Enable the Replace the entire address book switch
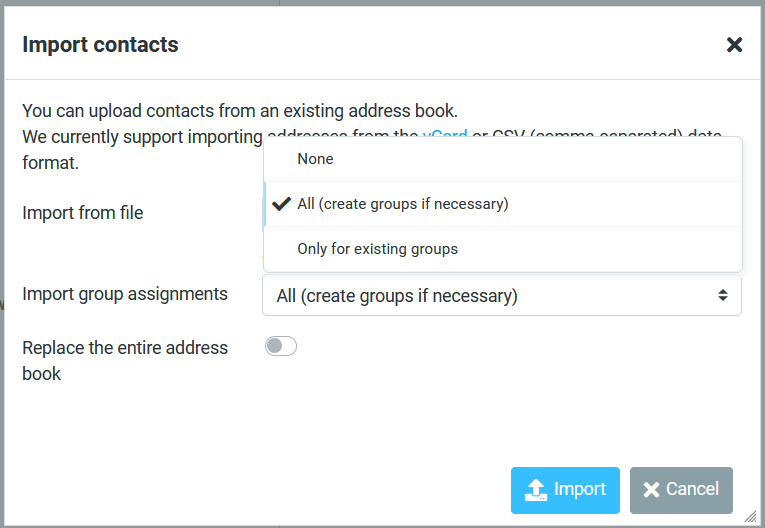 [x=281, y=346]
